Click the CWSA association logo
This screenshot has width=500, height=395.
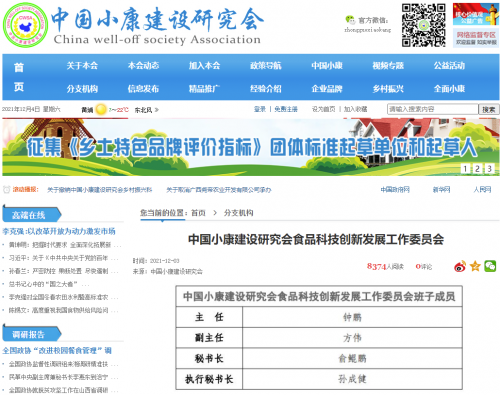[x=26, y=25]
